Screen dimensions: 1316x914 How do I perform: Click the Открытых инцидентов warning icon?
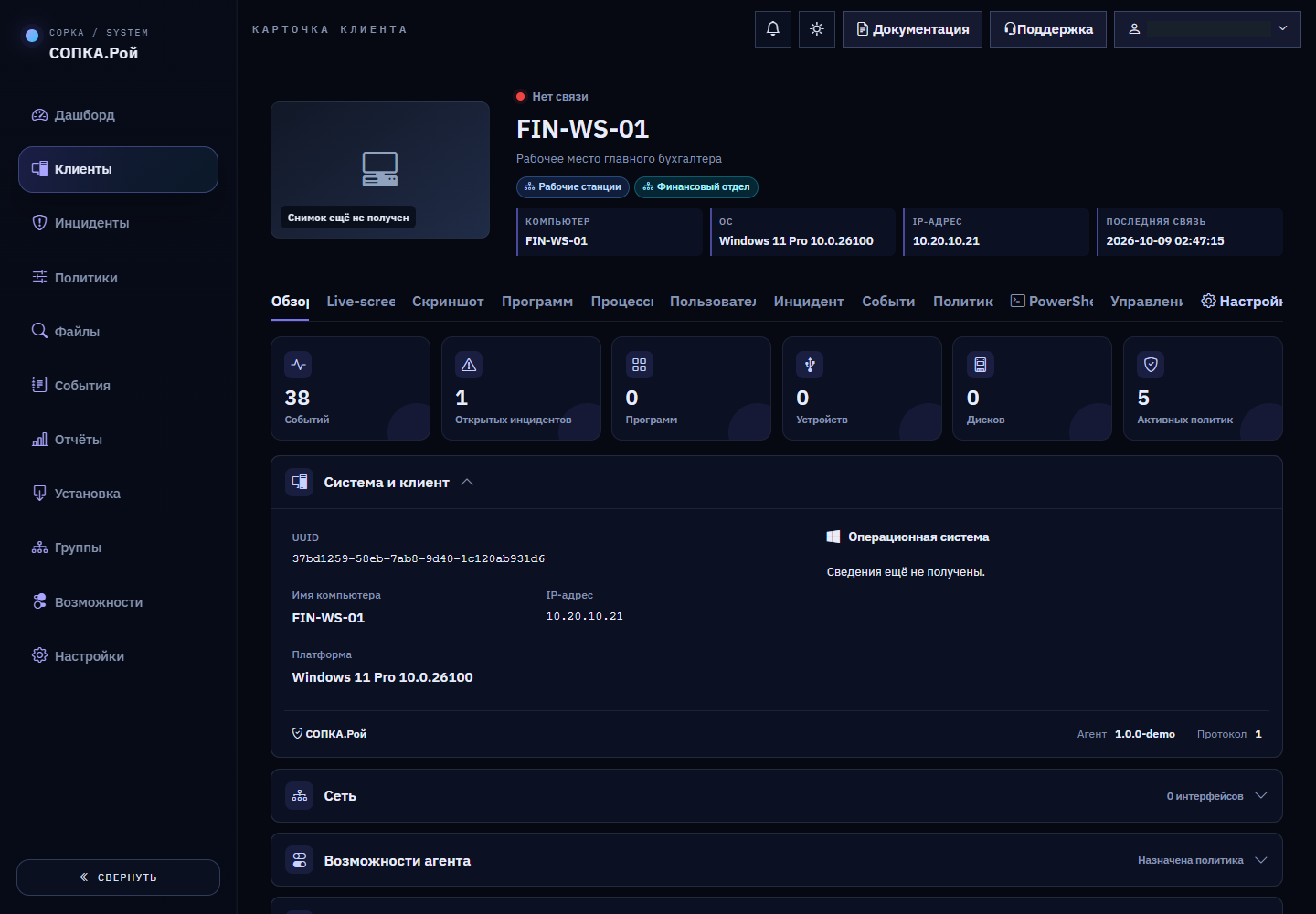click(469, 365)
